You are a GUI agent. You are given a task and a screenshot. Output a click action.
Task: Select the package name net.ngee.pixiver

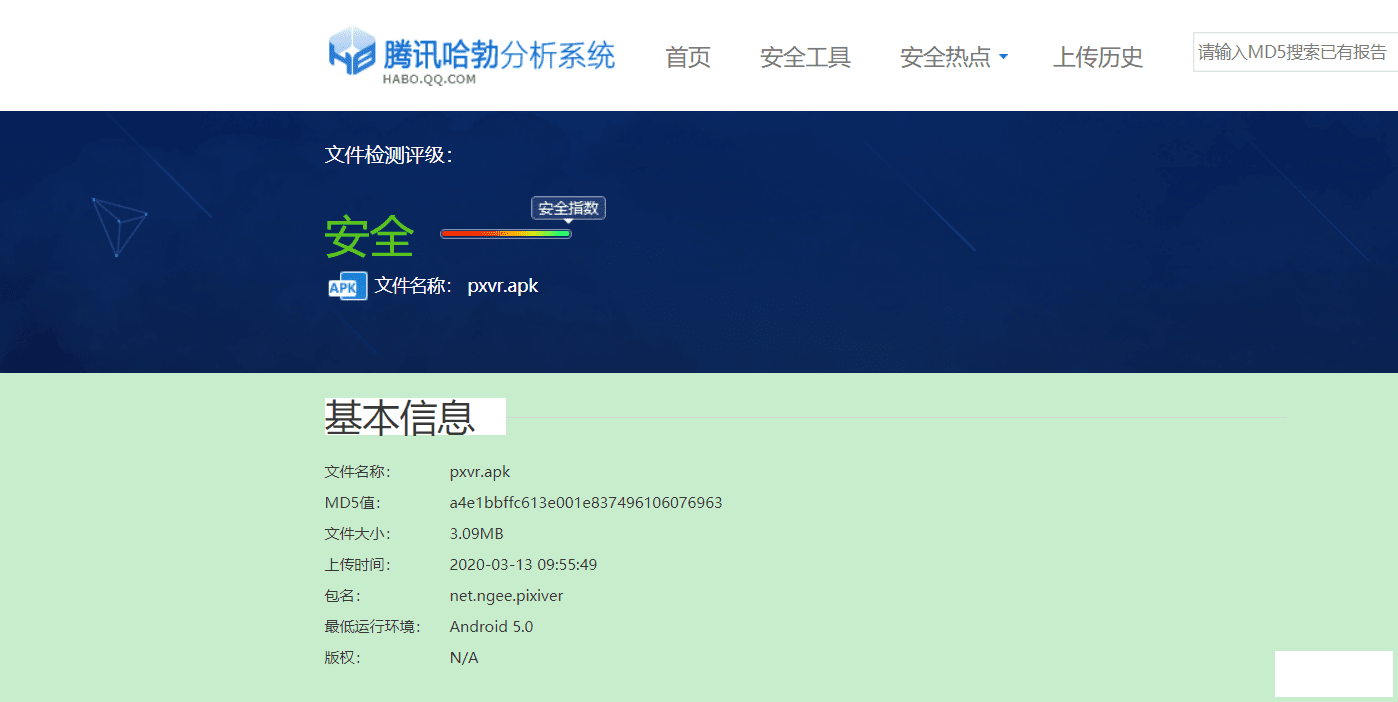coord(507,595)
